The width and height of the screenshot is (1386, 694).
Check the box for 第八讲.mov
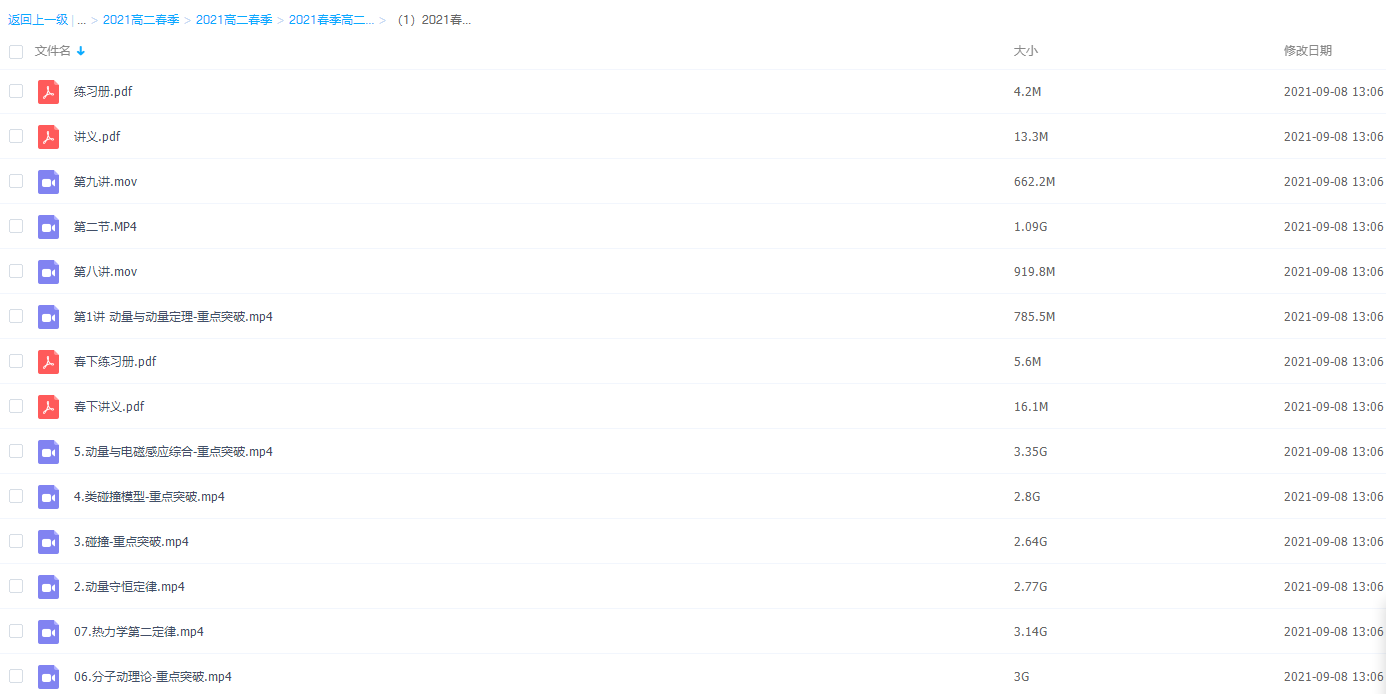tap(16, 271)
